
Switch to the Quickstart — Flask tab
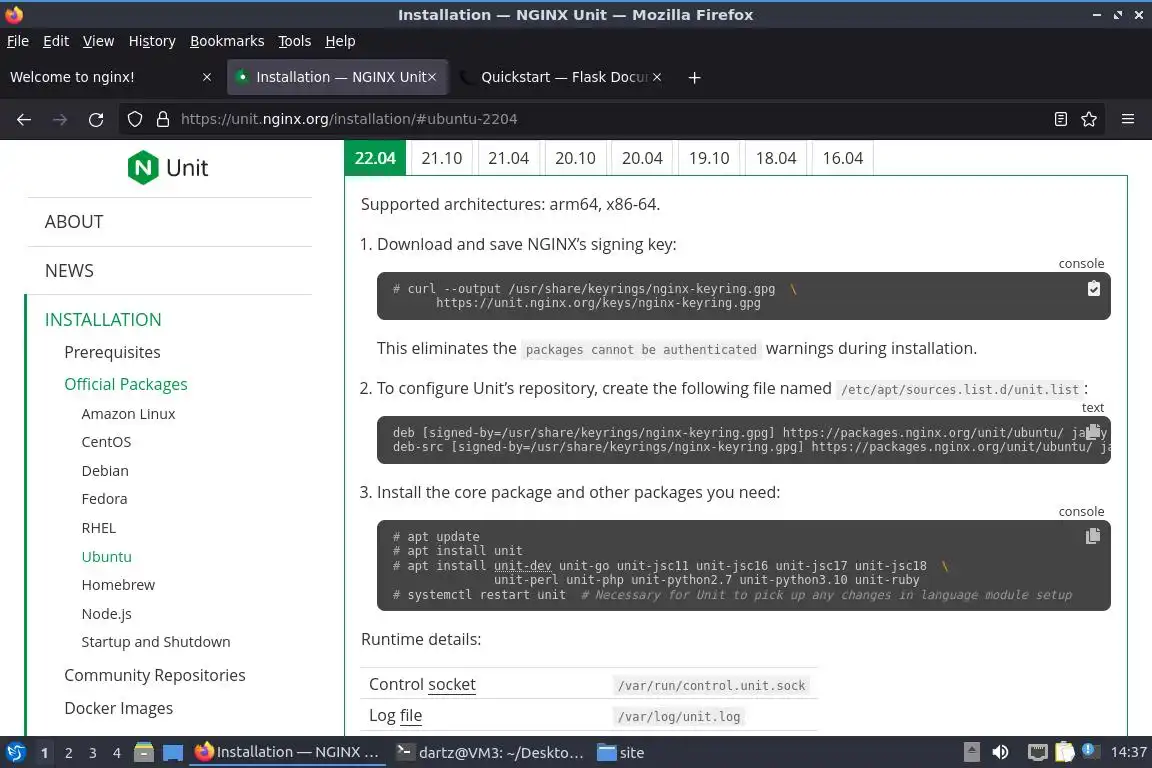562,77
